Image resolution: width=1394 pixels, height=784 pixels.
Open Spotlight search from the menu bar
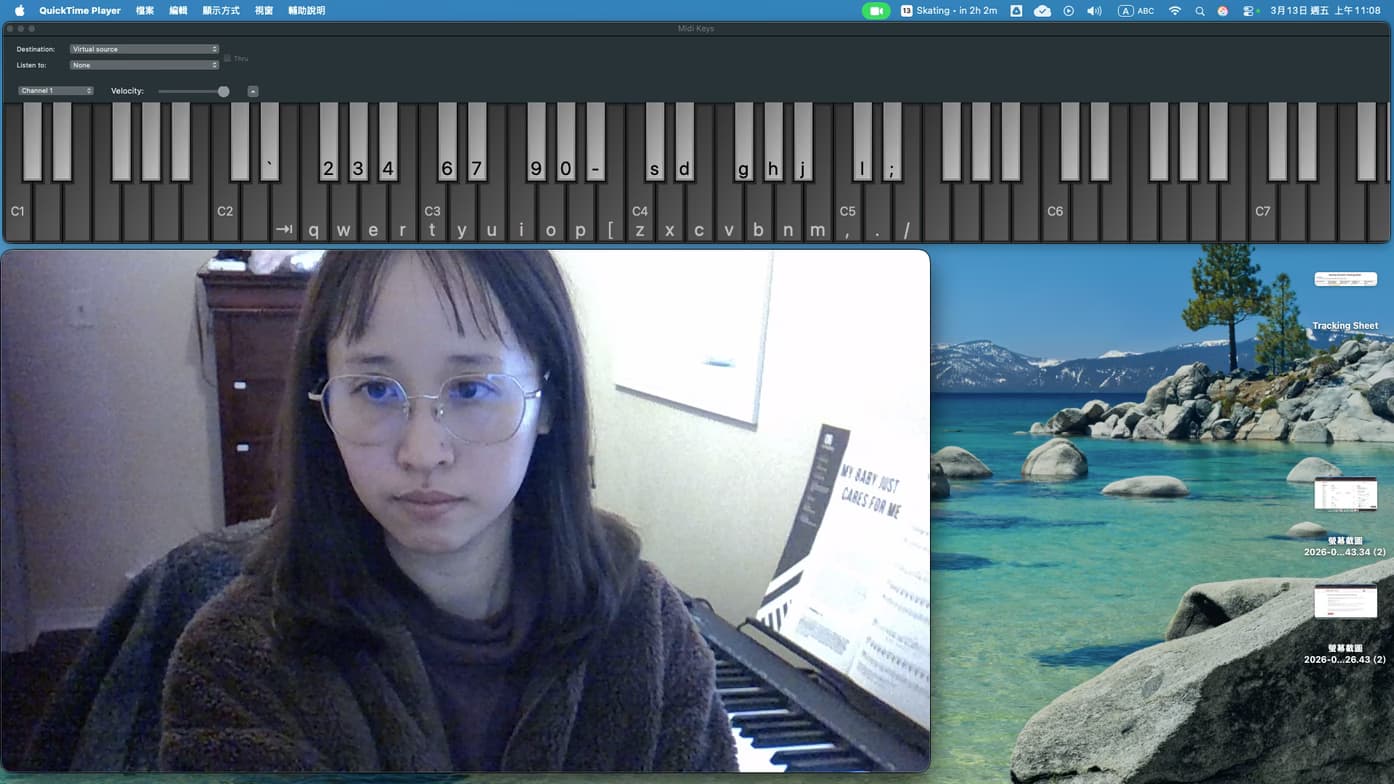click(1200, 10)
